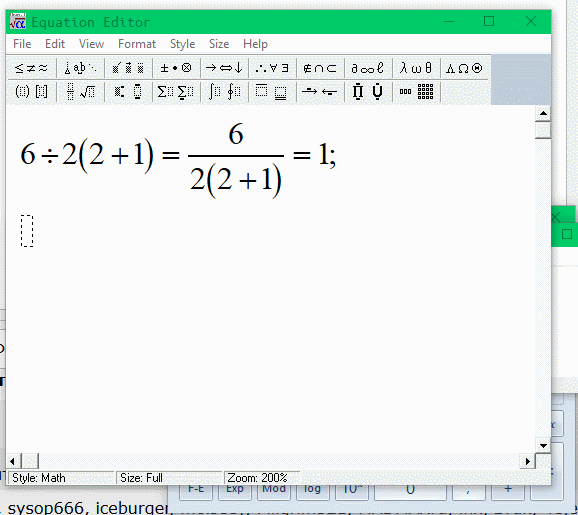
Task: Open the subscript and superscript templates palette
Action: 128,92
